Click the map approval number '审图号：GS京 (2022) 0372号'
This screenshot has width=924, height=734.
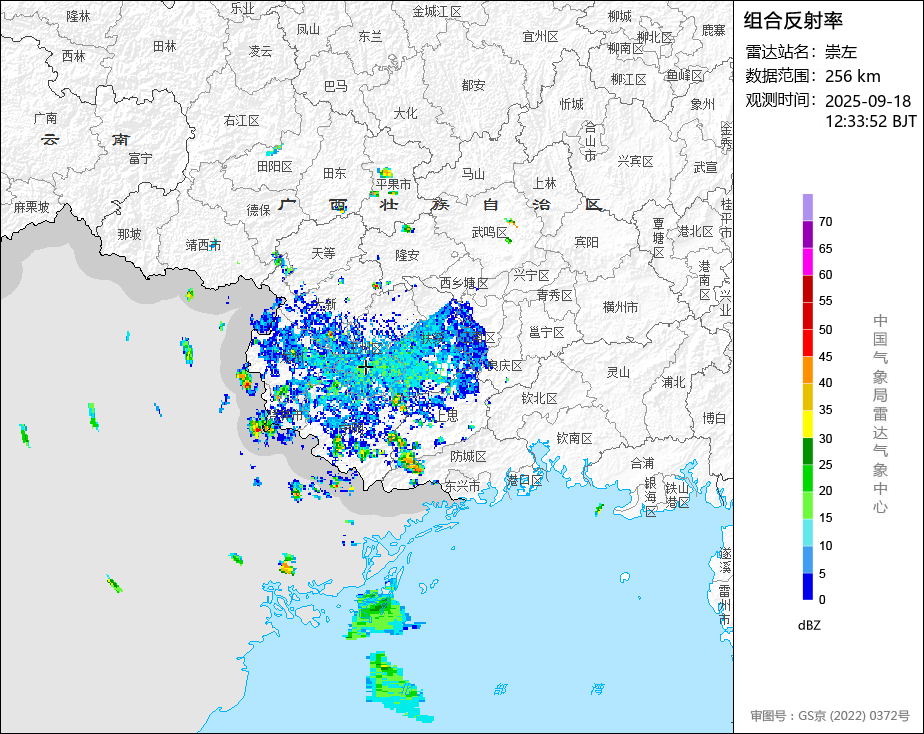[830, 716]
